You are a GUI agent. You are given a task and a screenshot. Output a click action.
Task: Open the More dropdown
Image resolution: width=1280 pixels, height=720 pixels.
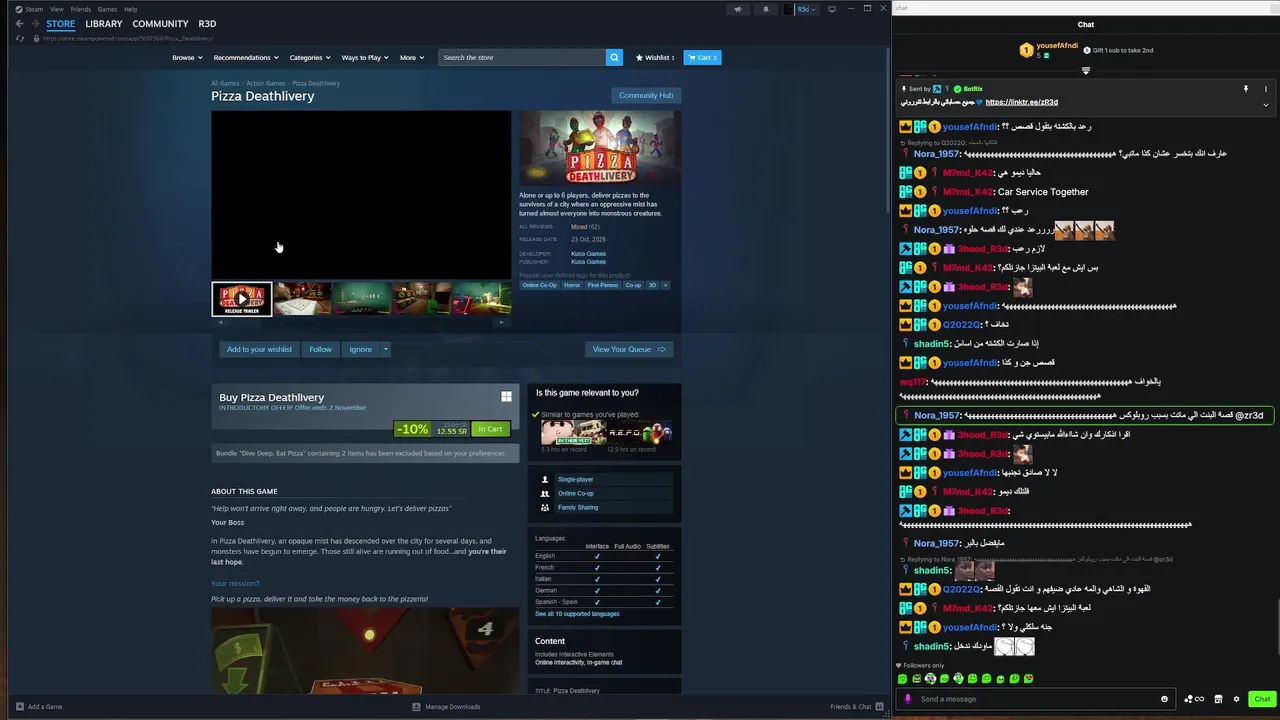[411, 57]
